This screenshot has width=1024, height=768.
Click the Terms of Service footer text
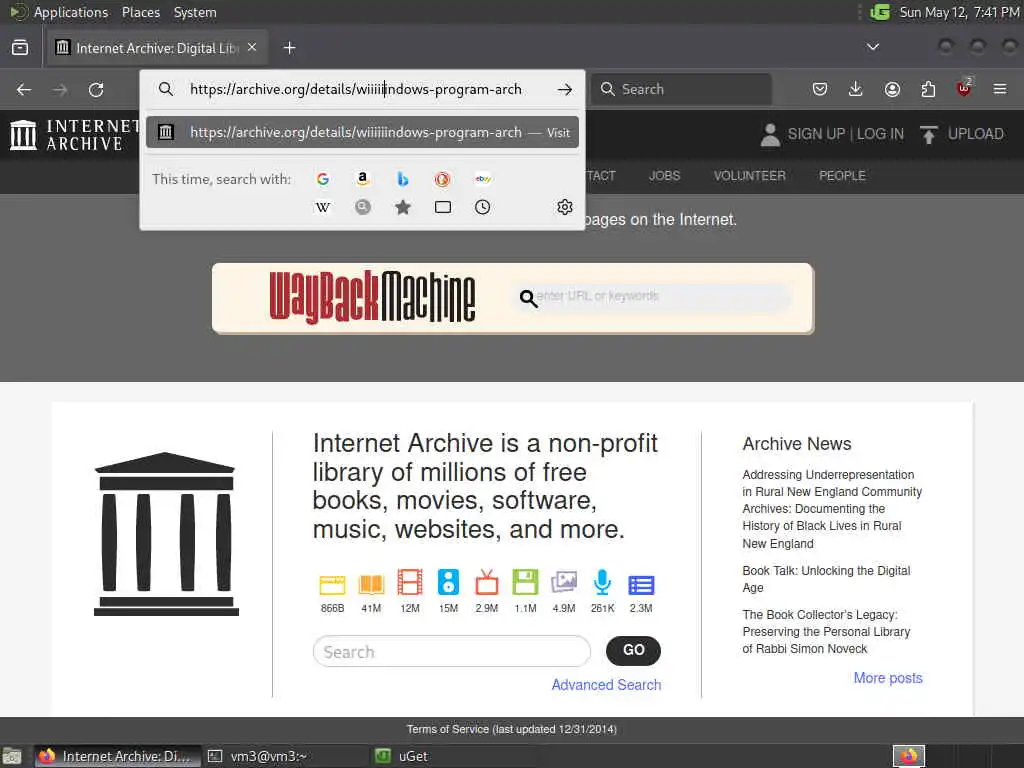coord(511,729)
